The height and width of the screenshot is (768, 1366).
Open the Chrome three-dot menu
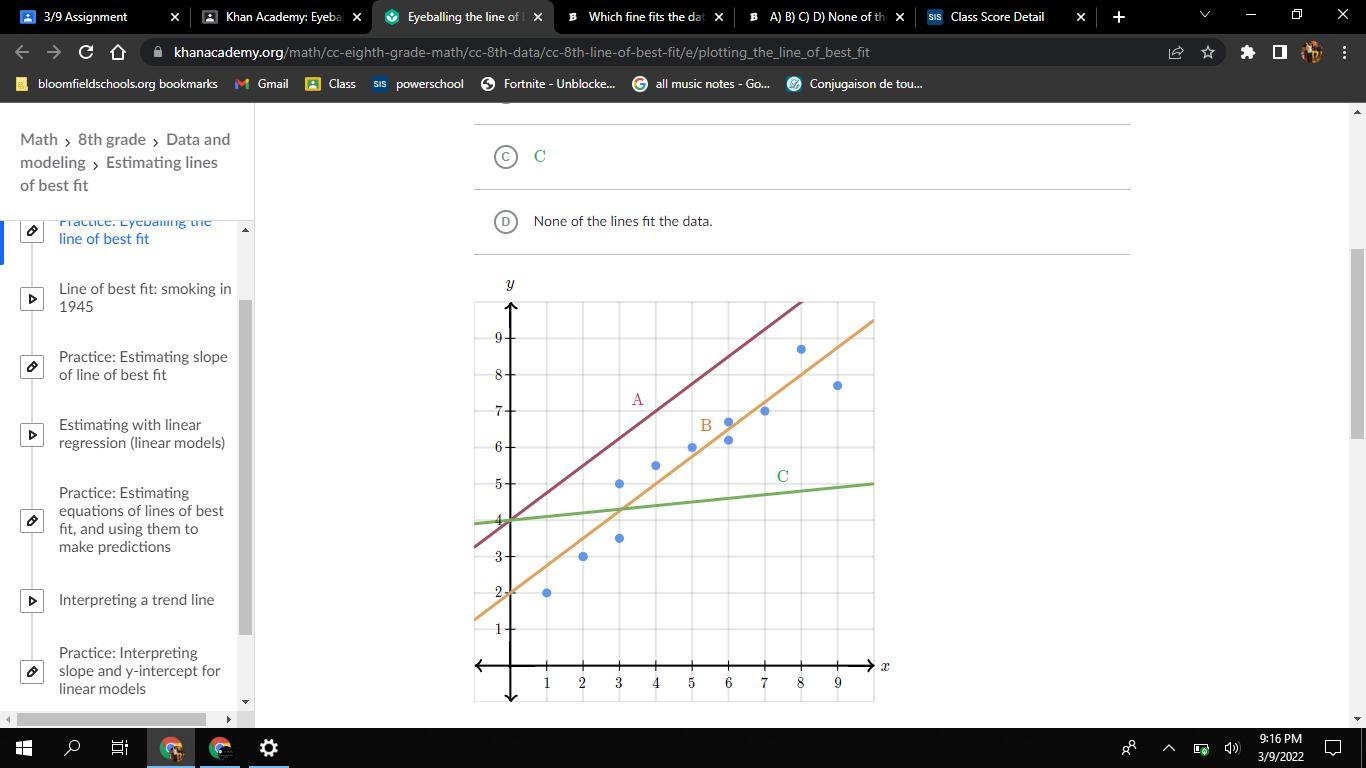(x=1343, y=52)
